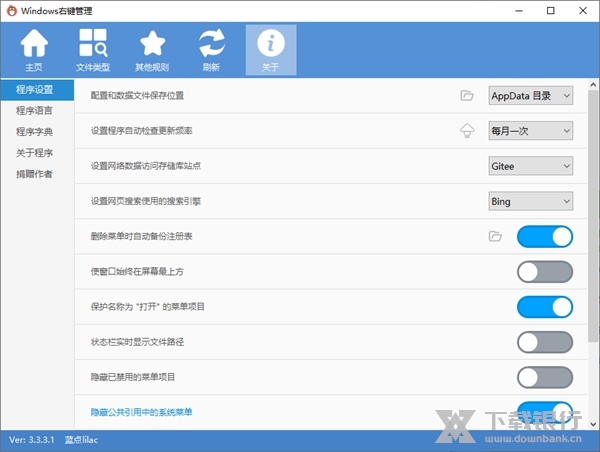The image size is (600, 452).
Task: Click the 刷新 refresh icon
Action: pos(211,50)
